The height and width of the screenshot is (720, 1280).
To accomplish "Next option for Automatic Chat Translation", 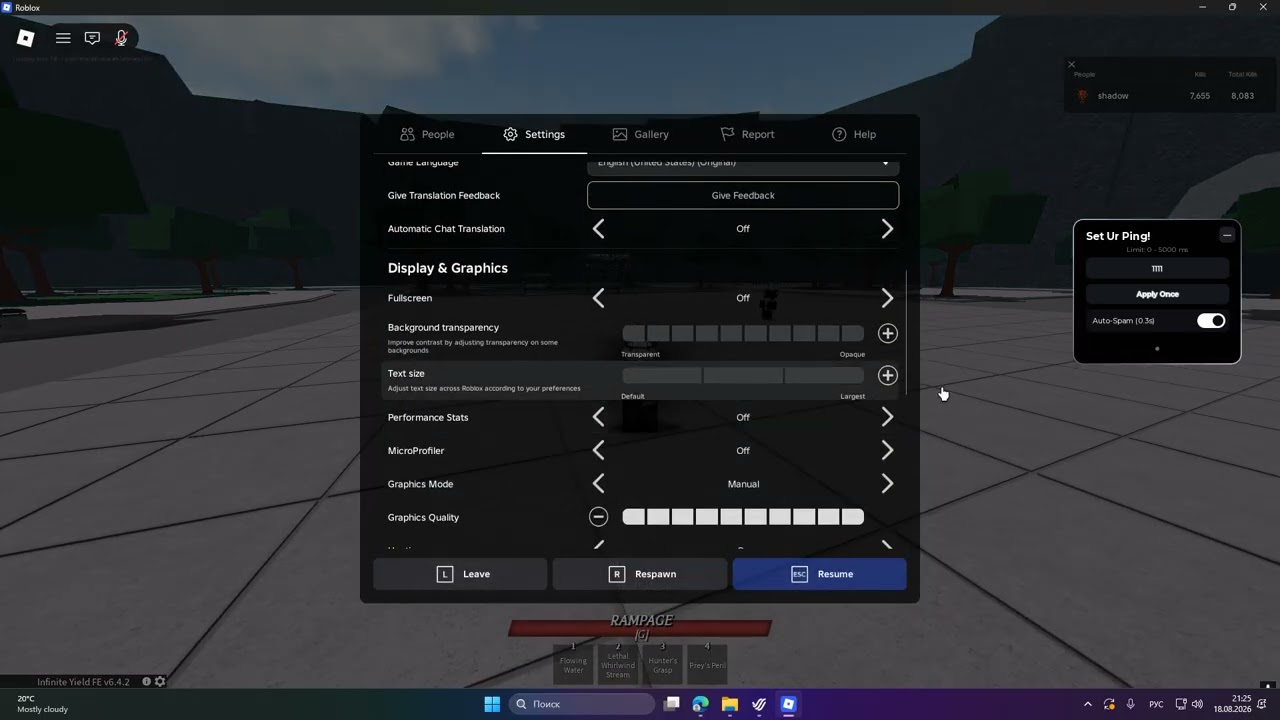I will (887, 229).
